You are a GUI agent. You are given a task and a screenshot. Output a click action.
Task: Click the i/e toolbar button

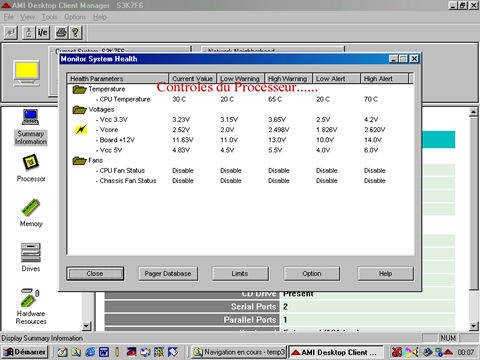pyautogui.click(x=42, y=32)
